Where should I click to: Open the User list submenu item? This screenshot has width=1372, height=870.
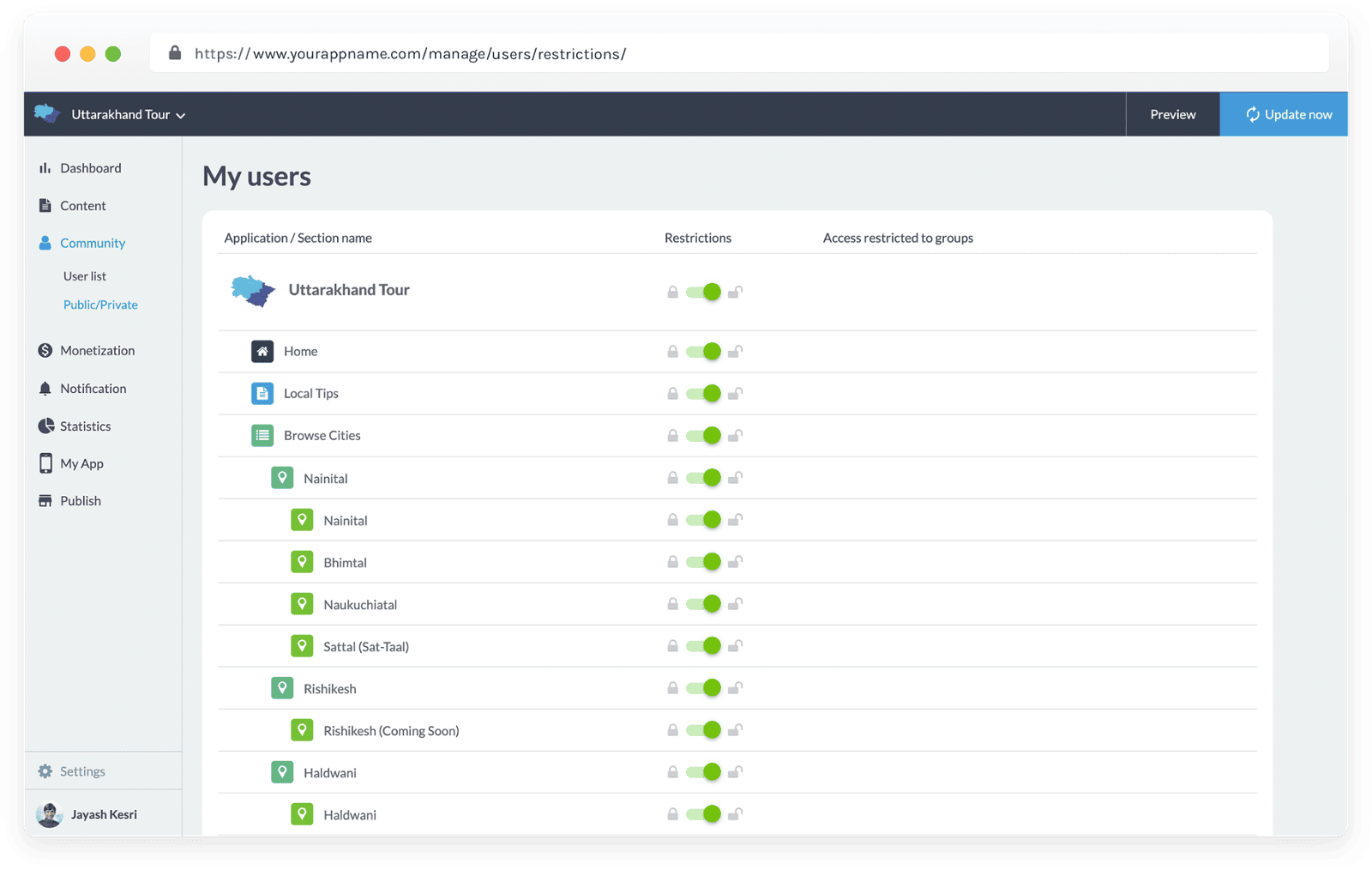(85, 276)
